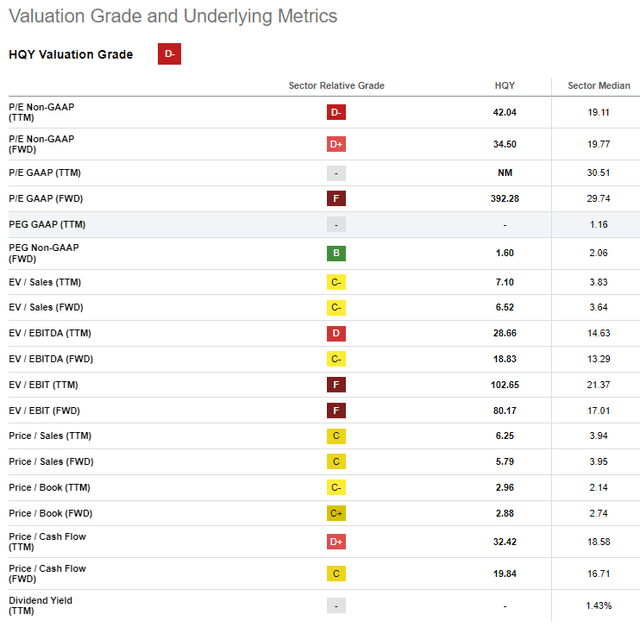Click the sector median value 1.43%

[x=599, y=606]
